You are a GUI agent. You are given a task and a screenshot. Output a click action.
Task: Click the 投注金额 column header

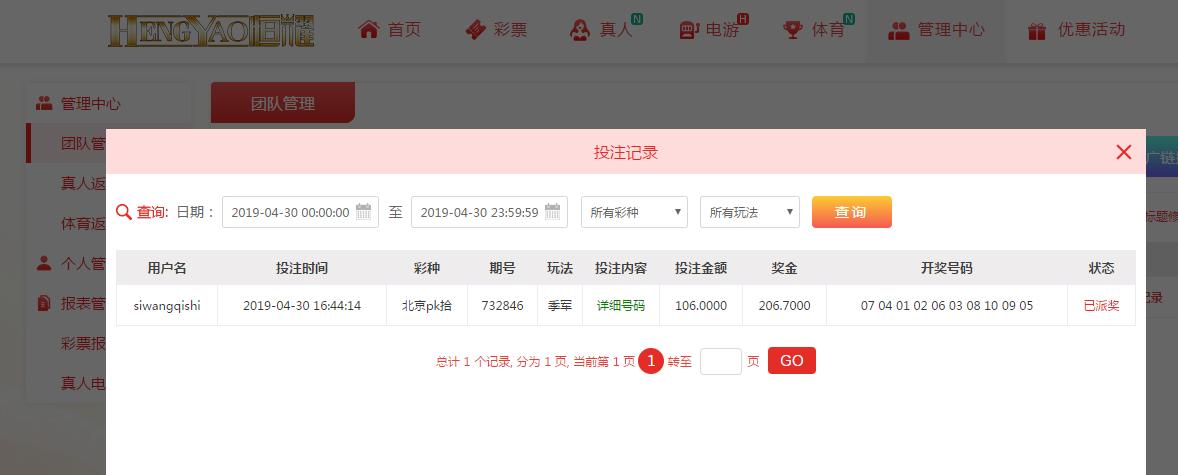tap(701, 268)
